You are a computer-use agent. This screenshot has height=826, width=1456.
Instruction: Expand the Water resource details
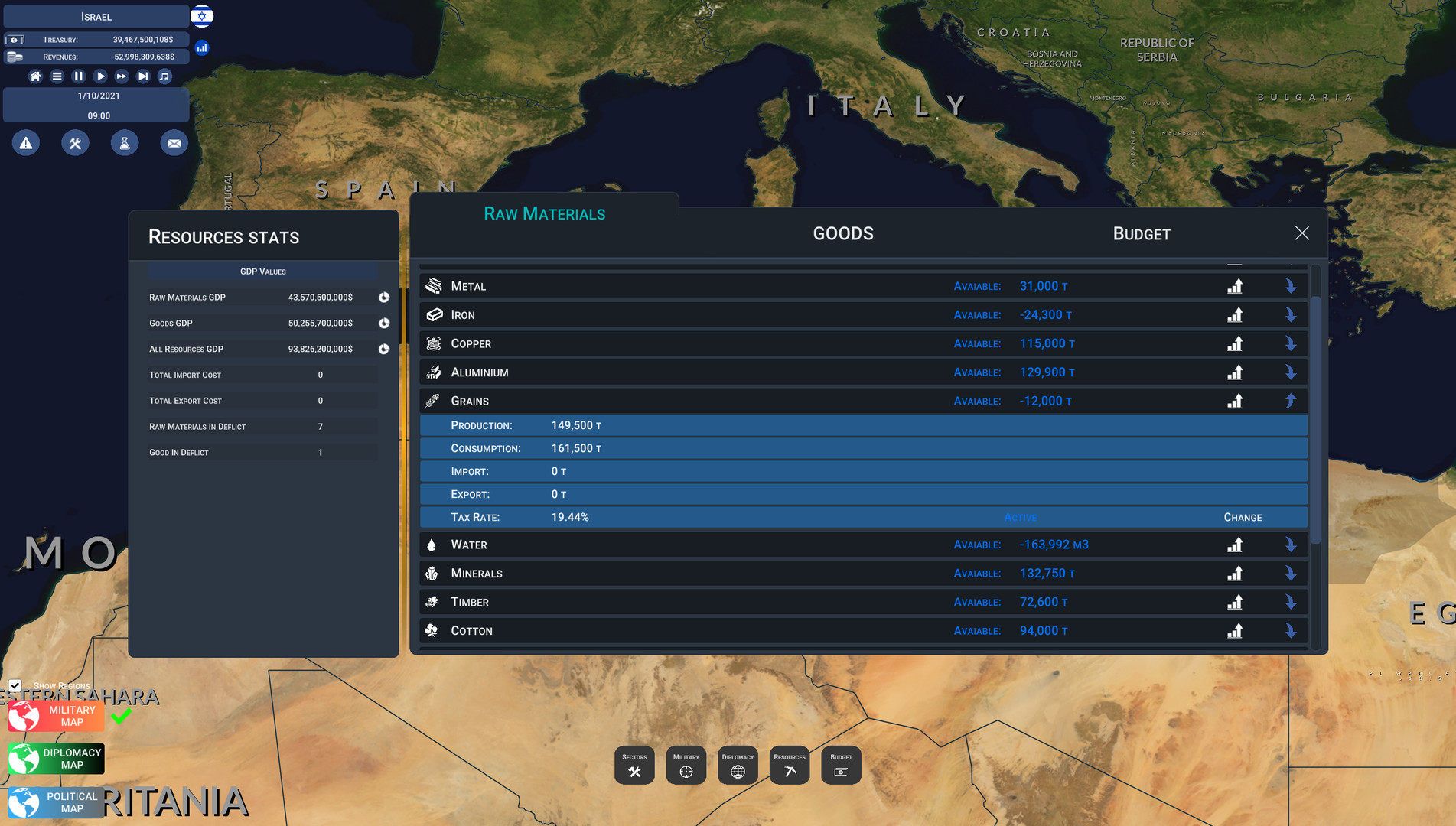tap(1291, 545)
